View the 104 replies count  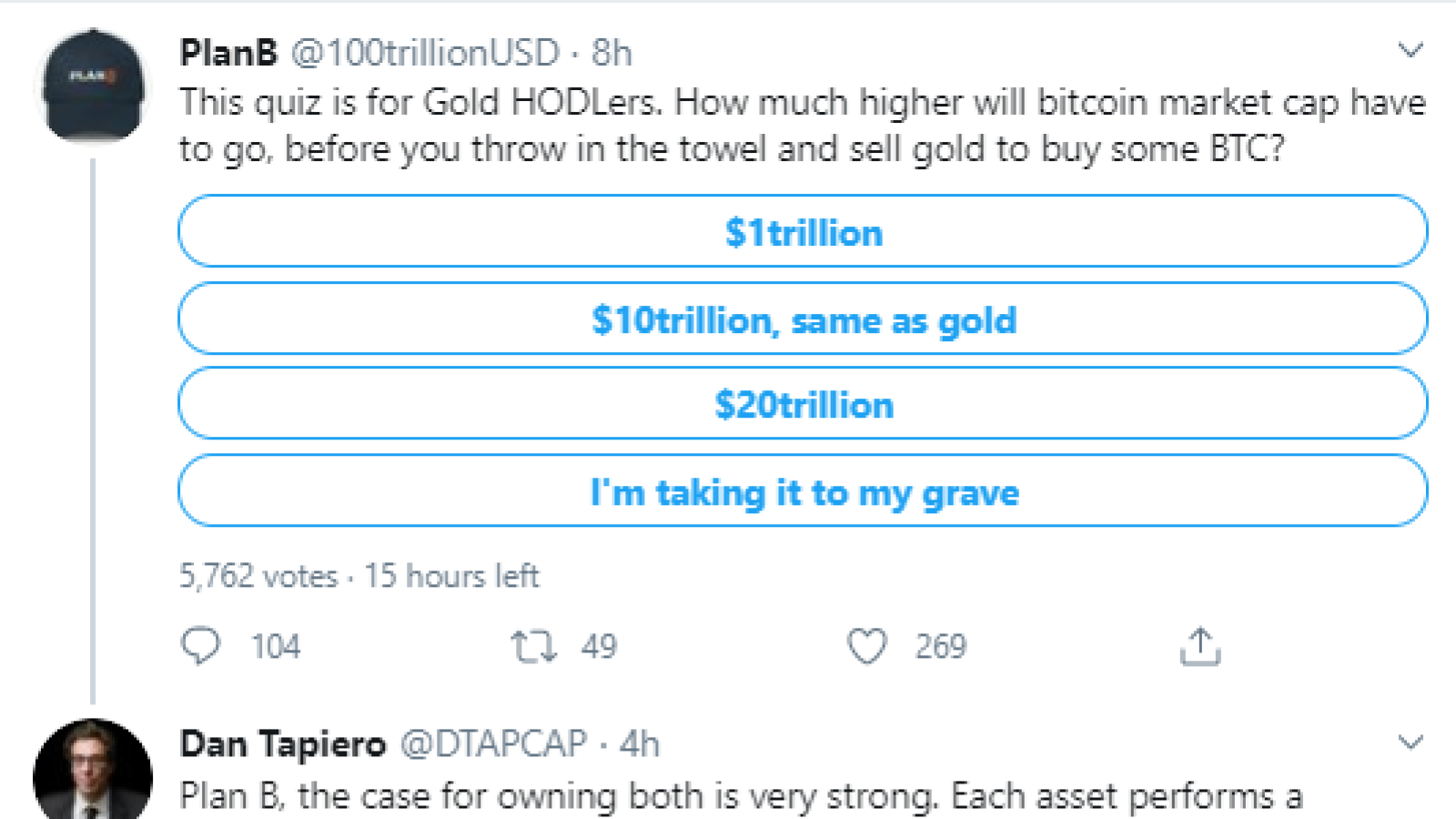(x=275, y=646)
